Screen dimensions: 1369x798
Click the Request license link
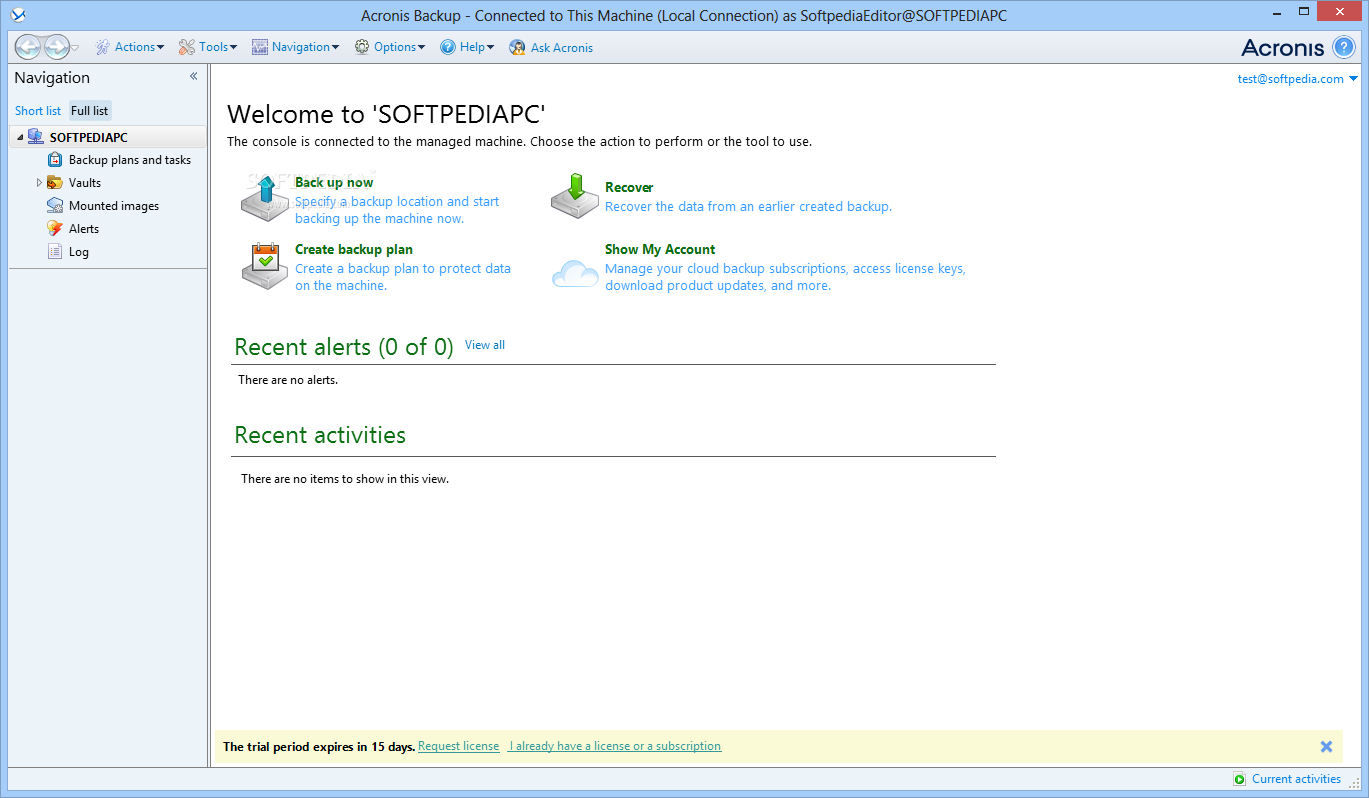(459, 746)
